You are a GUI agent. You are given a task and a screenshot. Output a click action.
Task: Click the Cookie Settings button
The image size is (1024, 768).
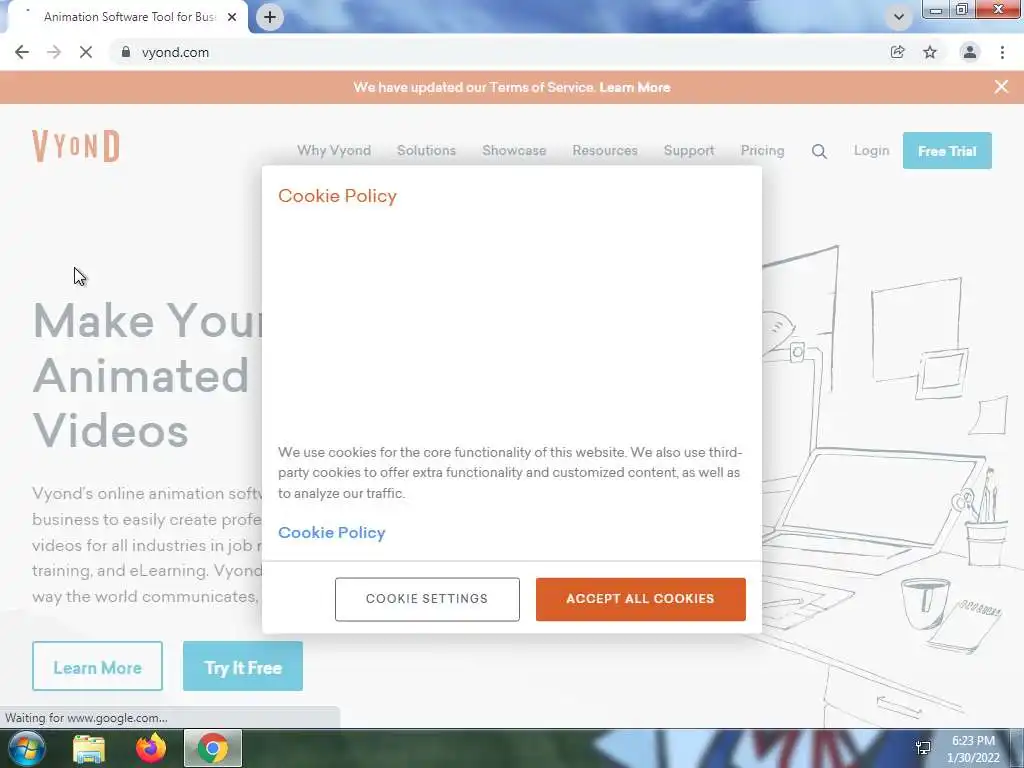click(x=427, y=599)
